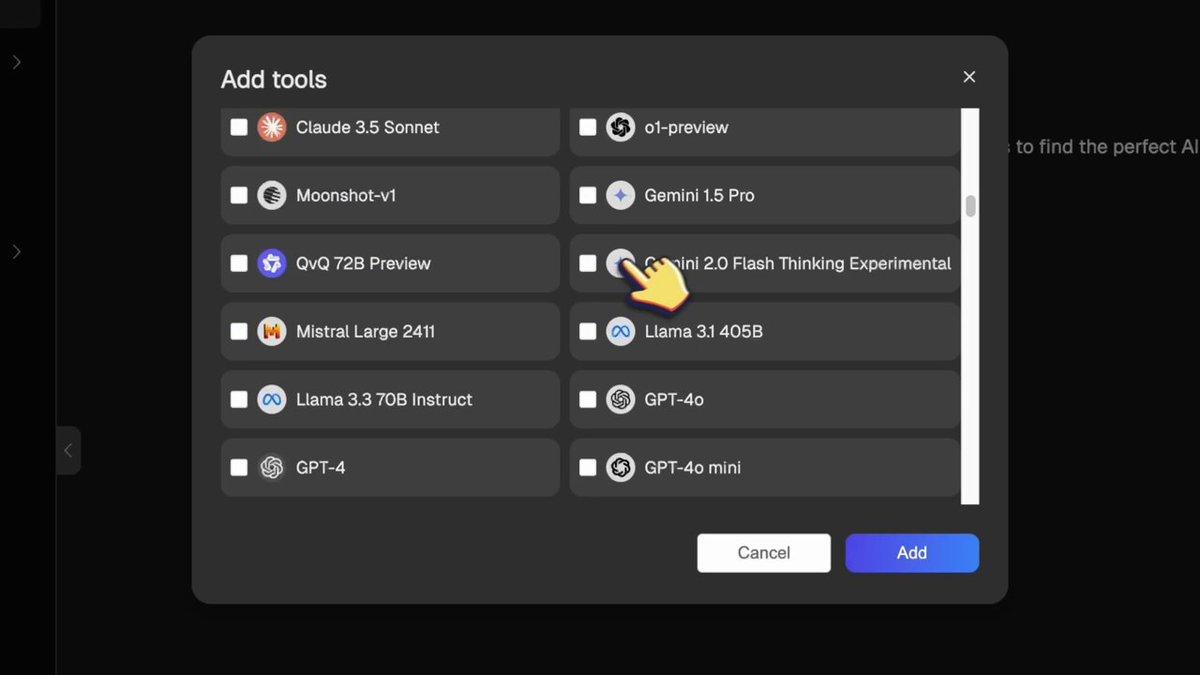Click the GPT-4o mini OpenAI logo icon
Screen dimensions: 1200x675
[x=621, y=467]
